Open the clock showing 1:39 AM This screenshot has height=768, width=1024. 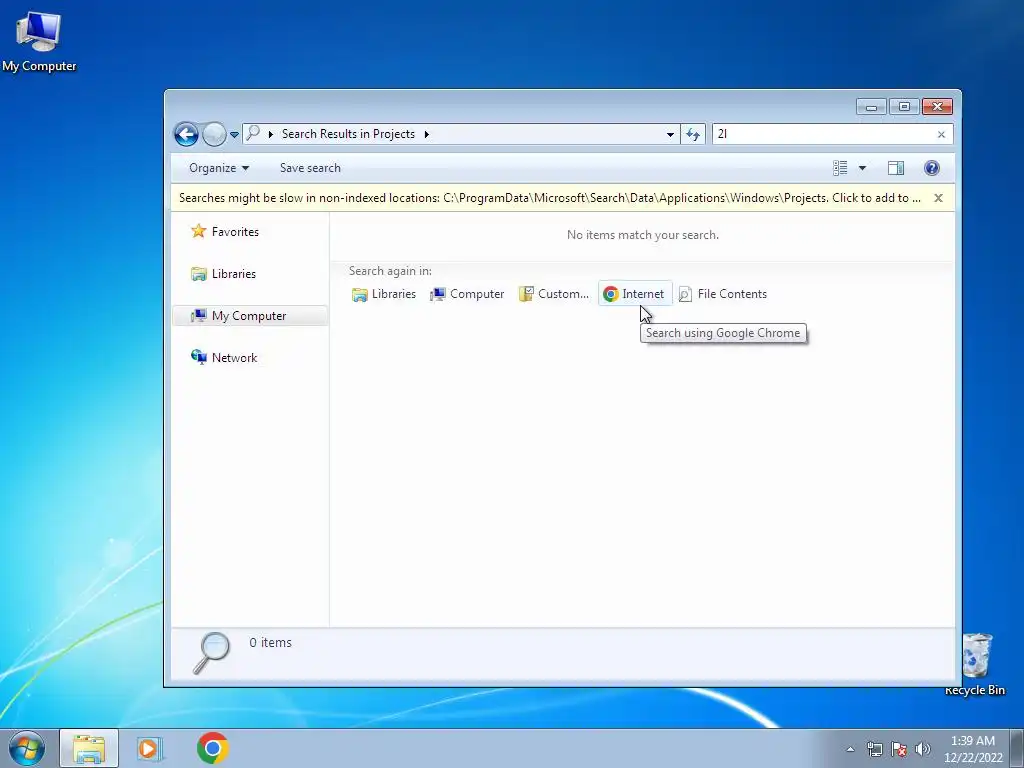(x=973, y=749)
